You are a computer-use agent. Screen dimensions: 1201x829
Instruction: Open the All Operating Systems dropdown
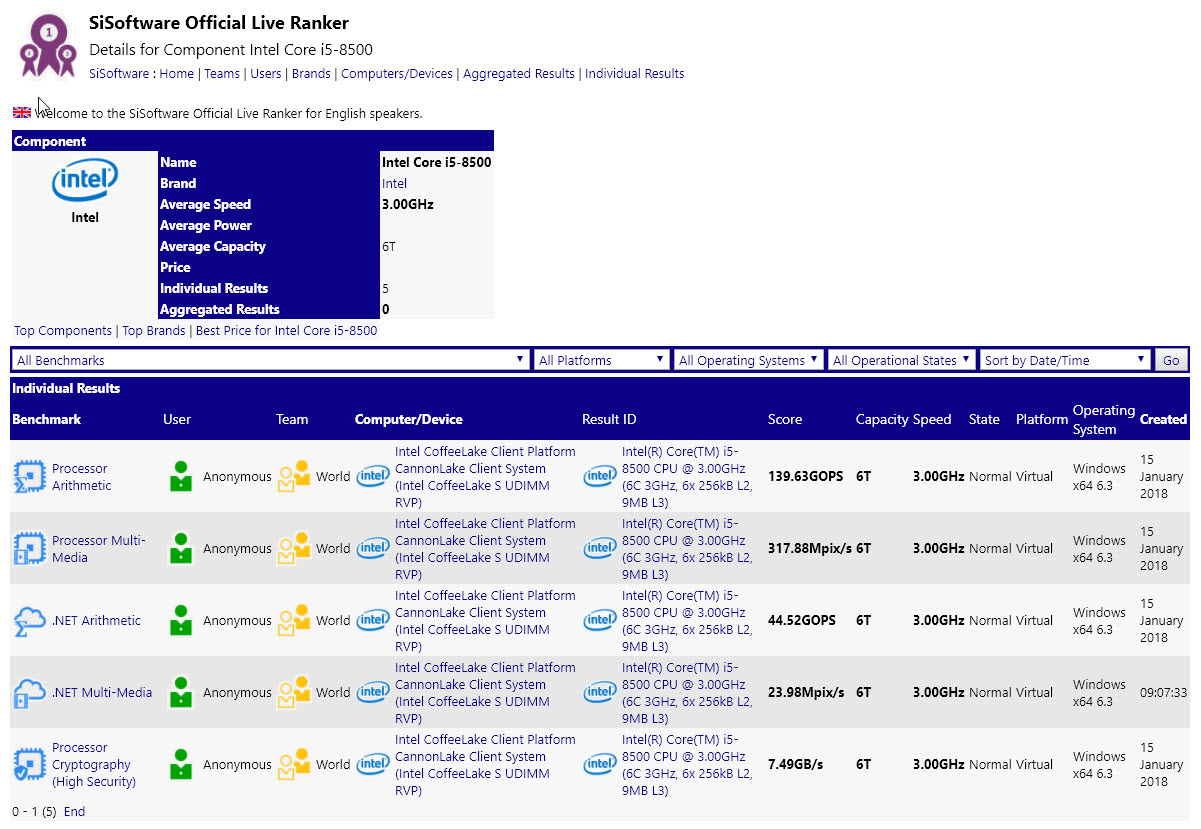(x=749, y=360)
